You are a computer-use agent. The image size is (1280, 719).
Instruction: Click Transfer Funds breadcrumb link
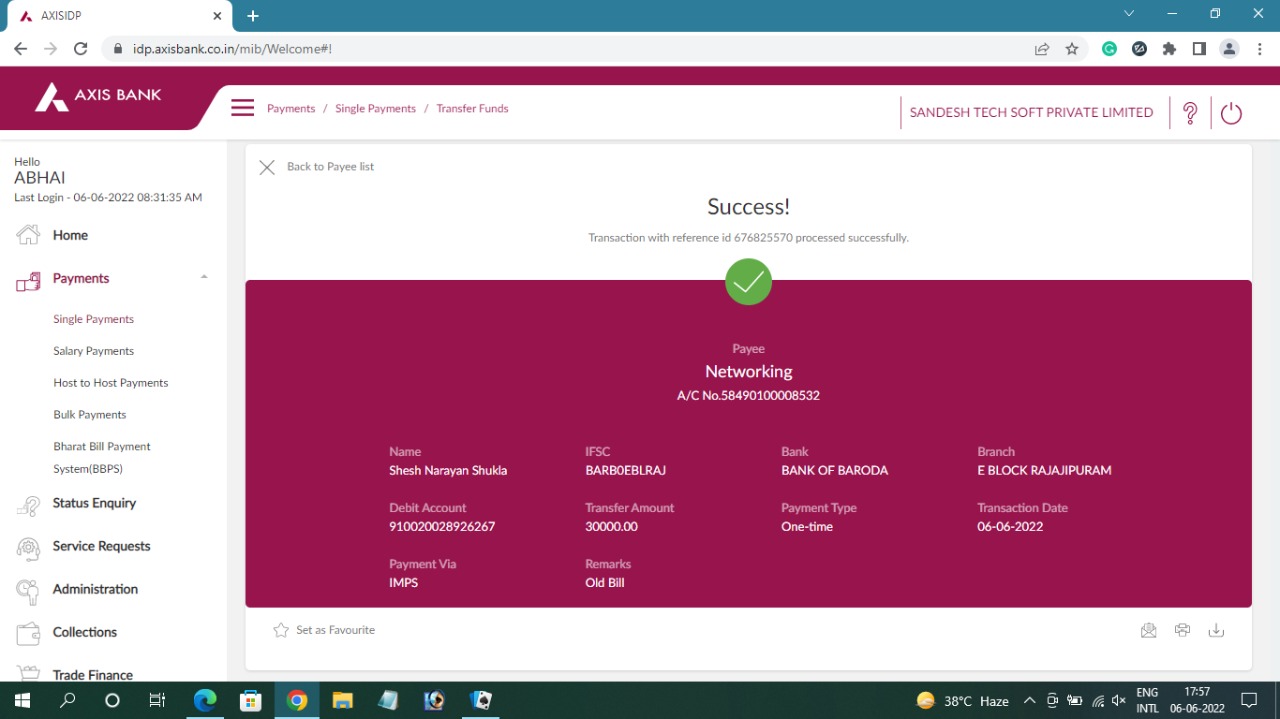click(x=472, y=108)
